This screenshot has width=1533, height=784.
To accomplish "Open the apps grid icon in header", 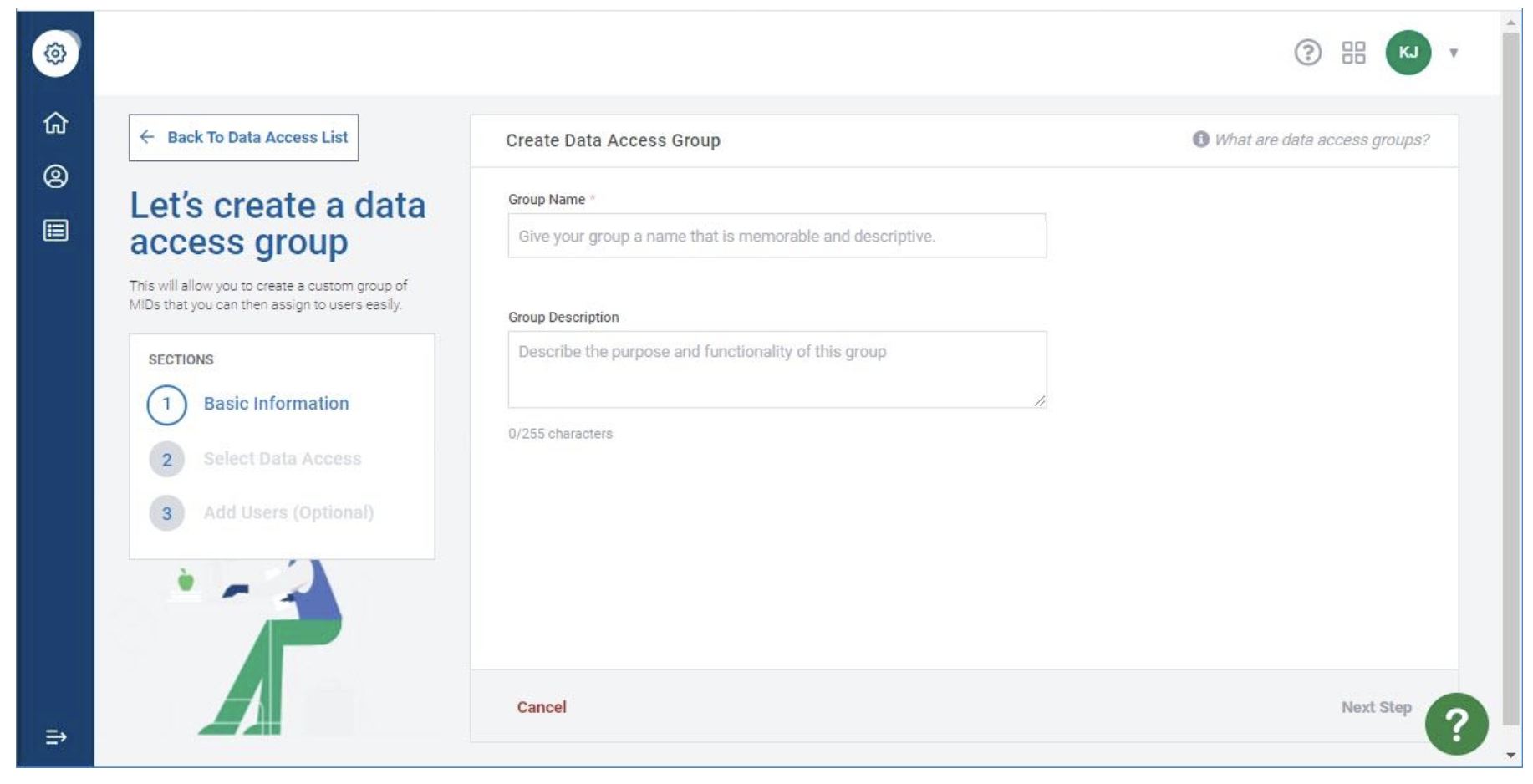I will (1353, 53).
